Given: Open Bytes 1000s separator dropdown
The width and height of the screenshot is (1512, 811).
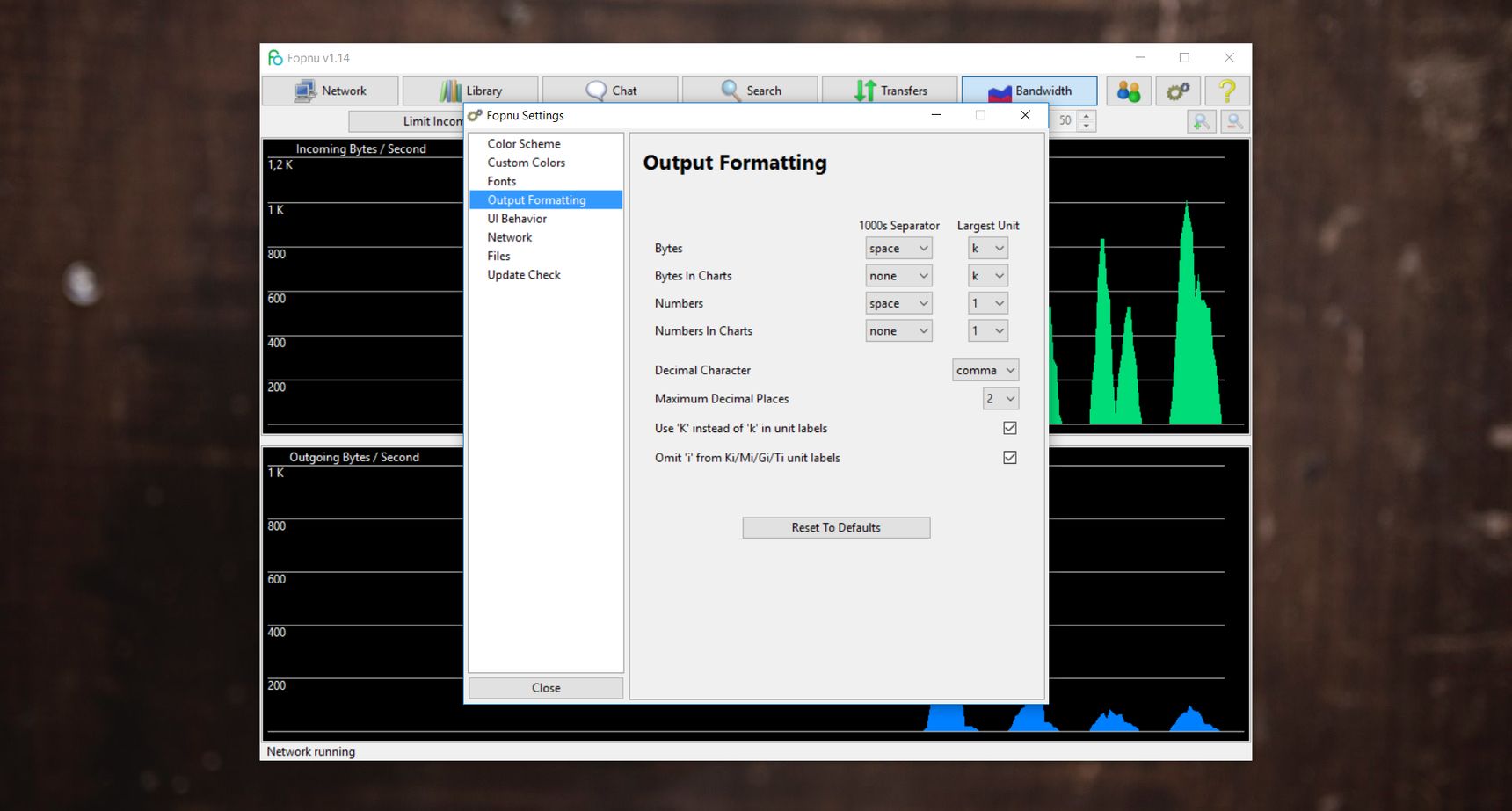Looking at the screenshot, I should coord(898,249).
